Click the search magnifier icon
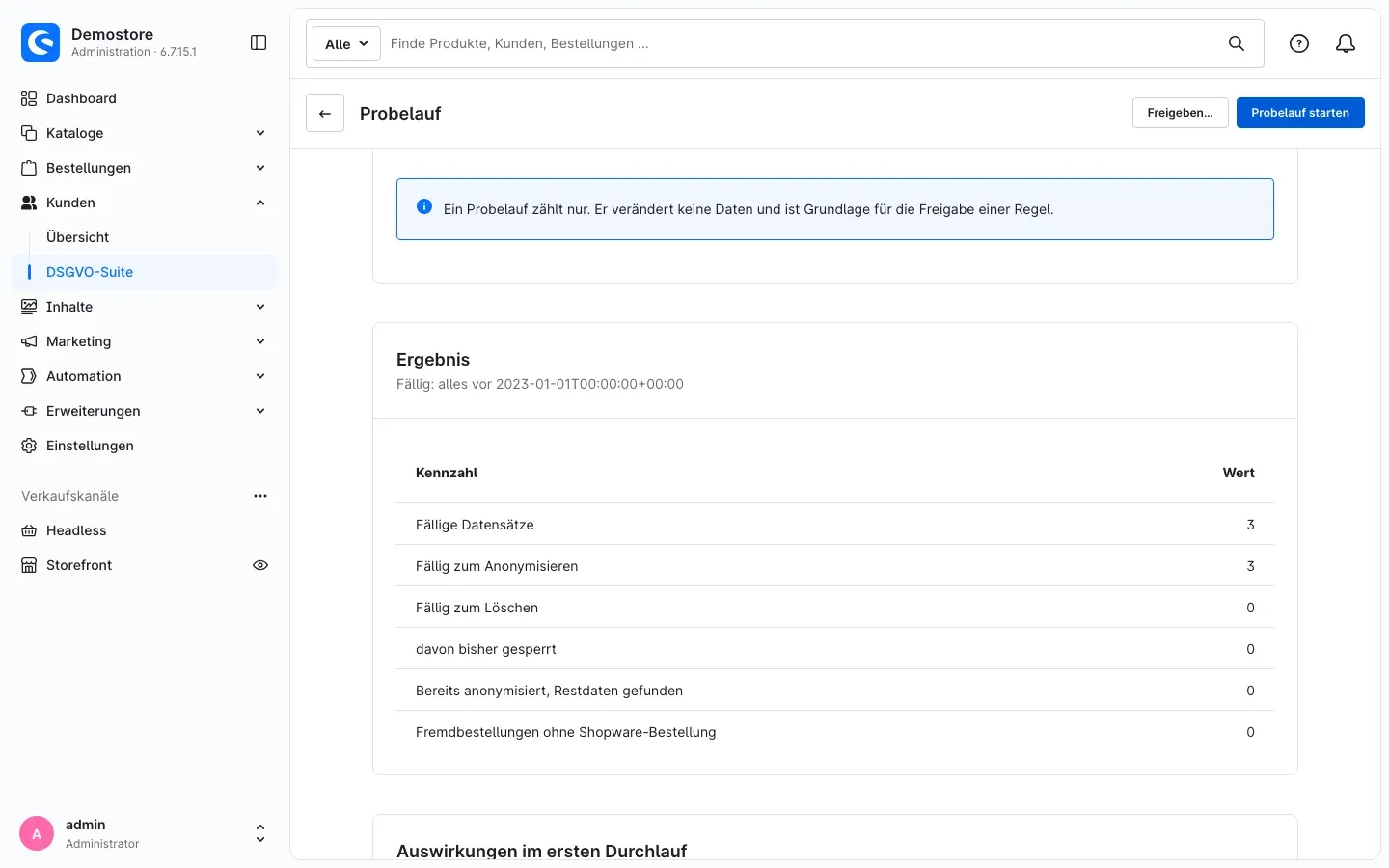The image size is (1389, 868). coord(1237,43)
